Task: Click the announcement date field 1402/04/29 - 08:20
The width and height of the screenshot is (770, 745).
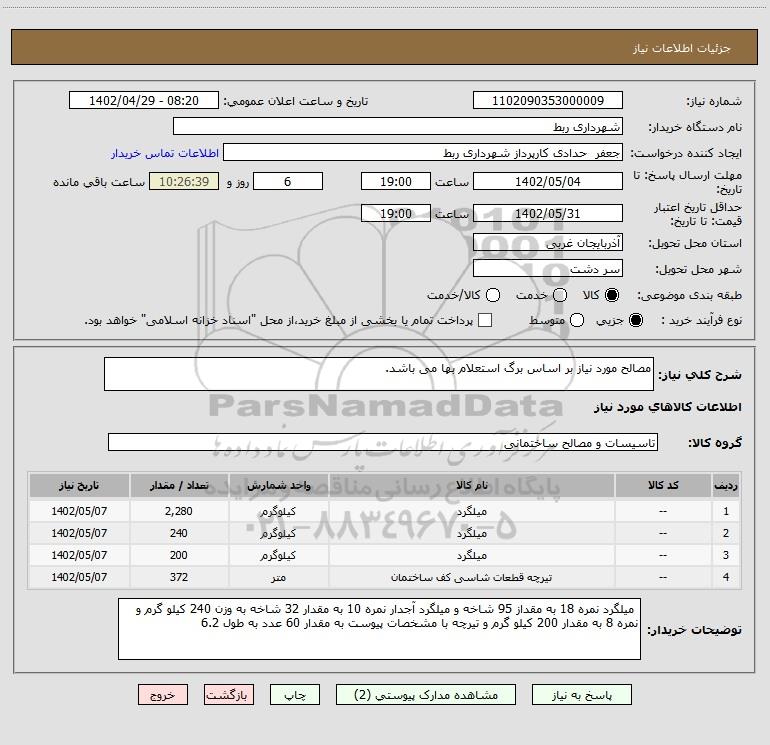Action: click(x=144, y=101)
